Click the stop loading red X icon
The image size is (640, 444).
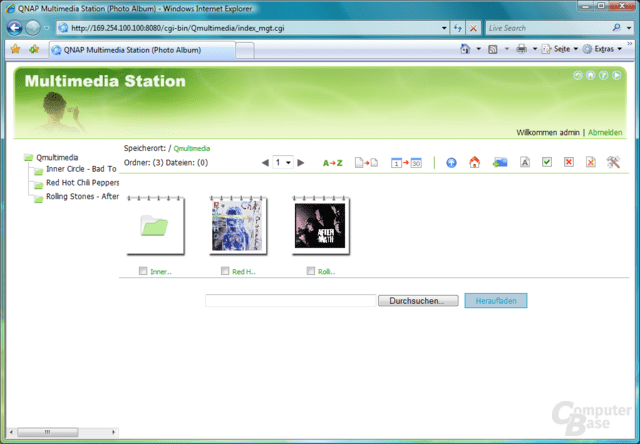click(473, 28)
